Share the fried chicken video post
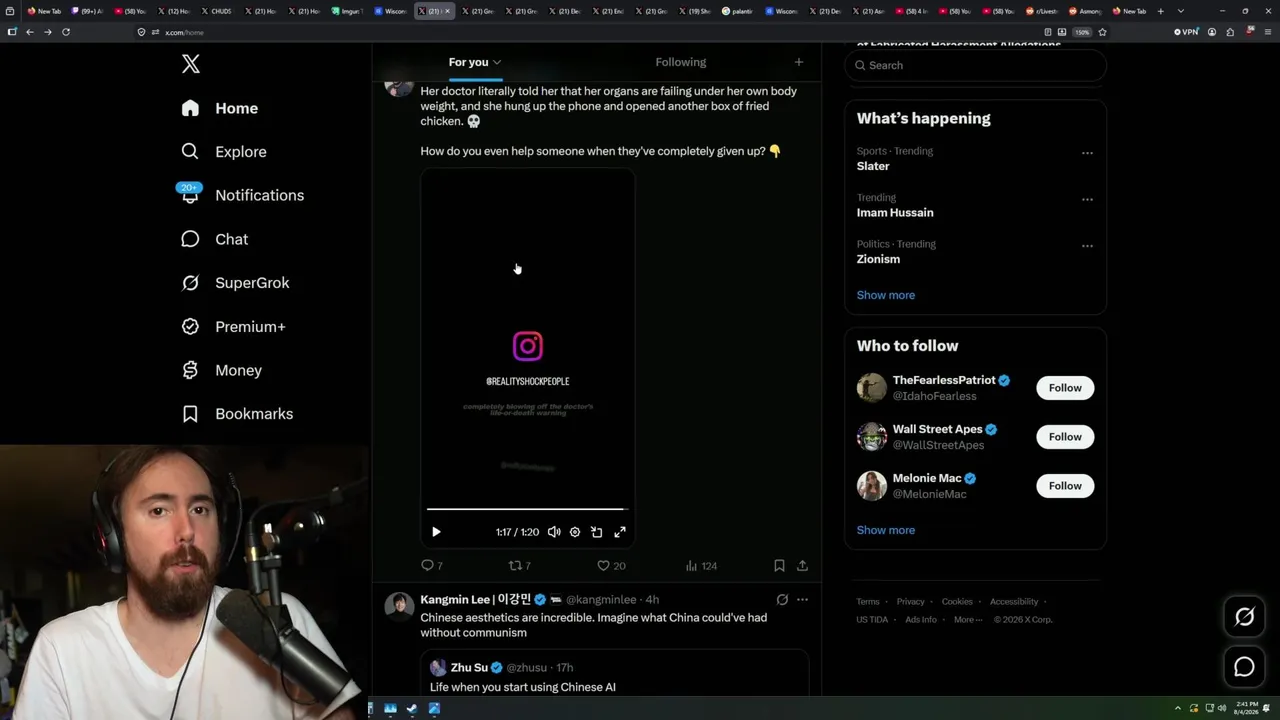This screenshot has height=720, width=1280. [802, 566]
